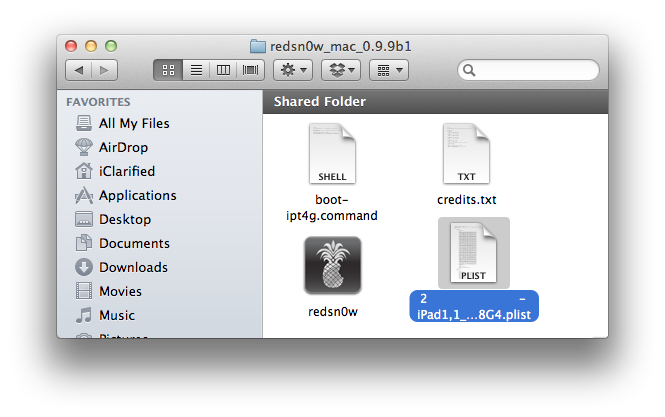This screenshot has width=665, height=417.
Task: Open AirDrop from the sidebar
Action: [123, 147]
